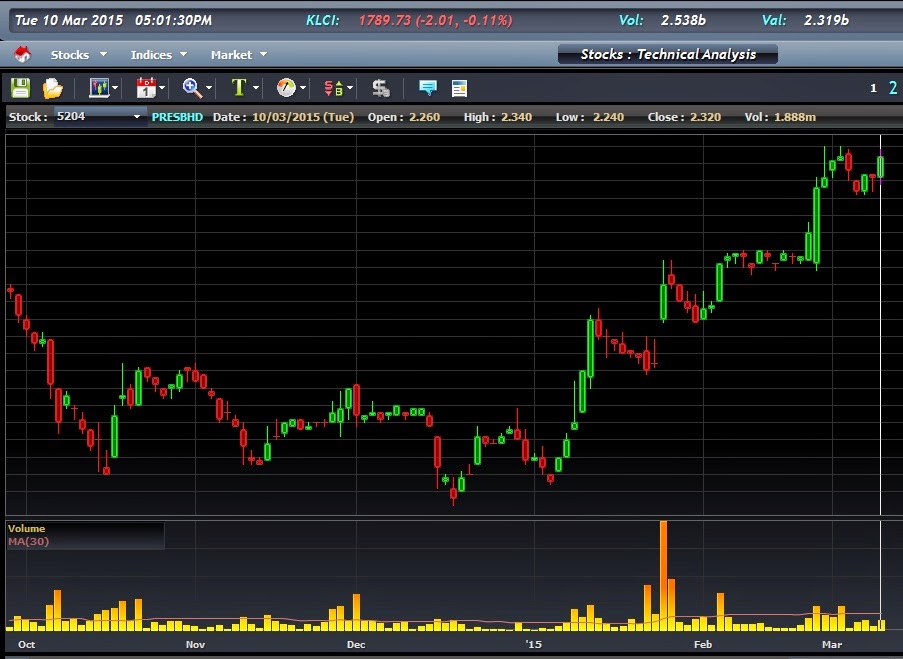Screen dimensions: 903x659
Task: Click the Oct label on time axis
Action: (x=26, y=645)
